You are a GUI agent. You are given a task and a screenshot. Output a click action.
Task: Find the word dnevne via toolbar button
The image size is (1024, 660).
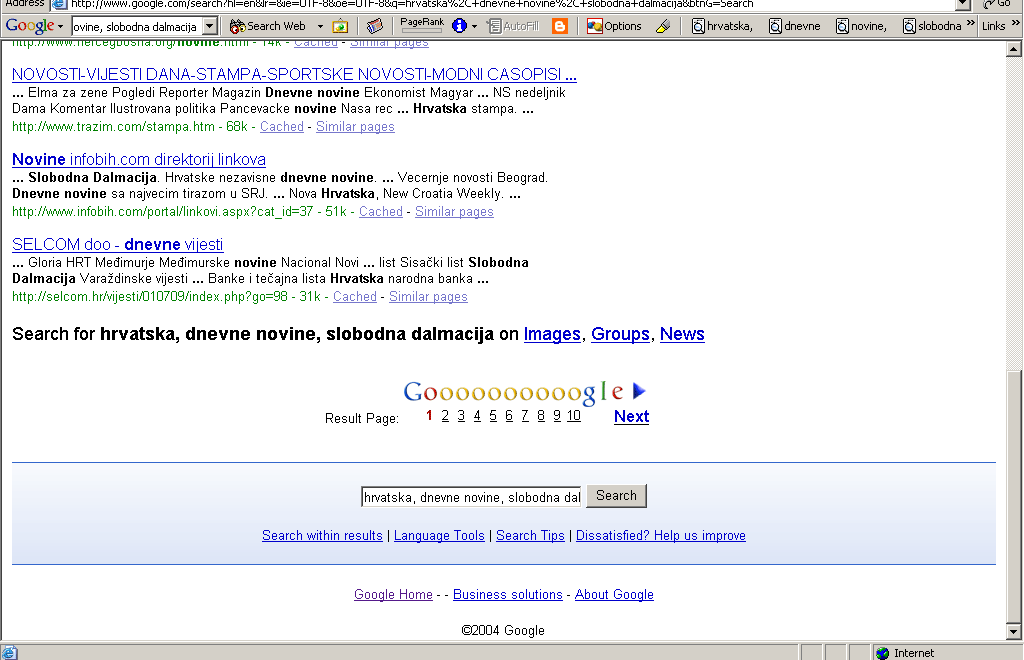pos(794,26)
